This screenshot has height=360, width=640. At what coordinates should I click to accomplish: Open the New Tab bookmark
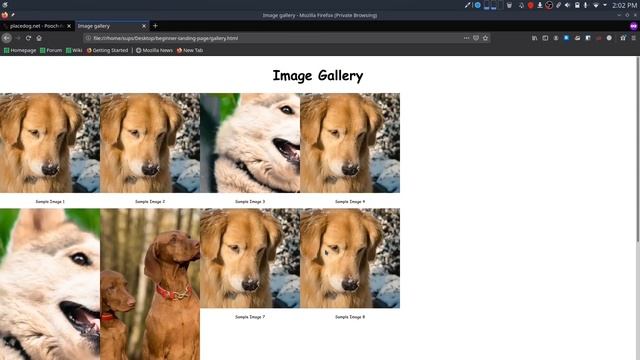click(190, 50)
